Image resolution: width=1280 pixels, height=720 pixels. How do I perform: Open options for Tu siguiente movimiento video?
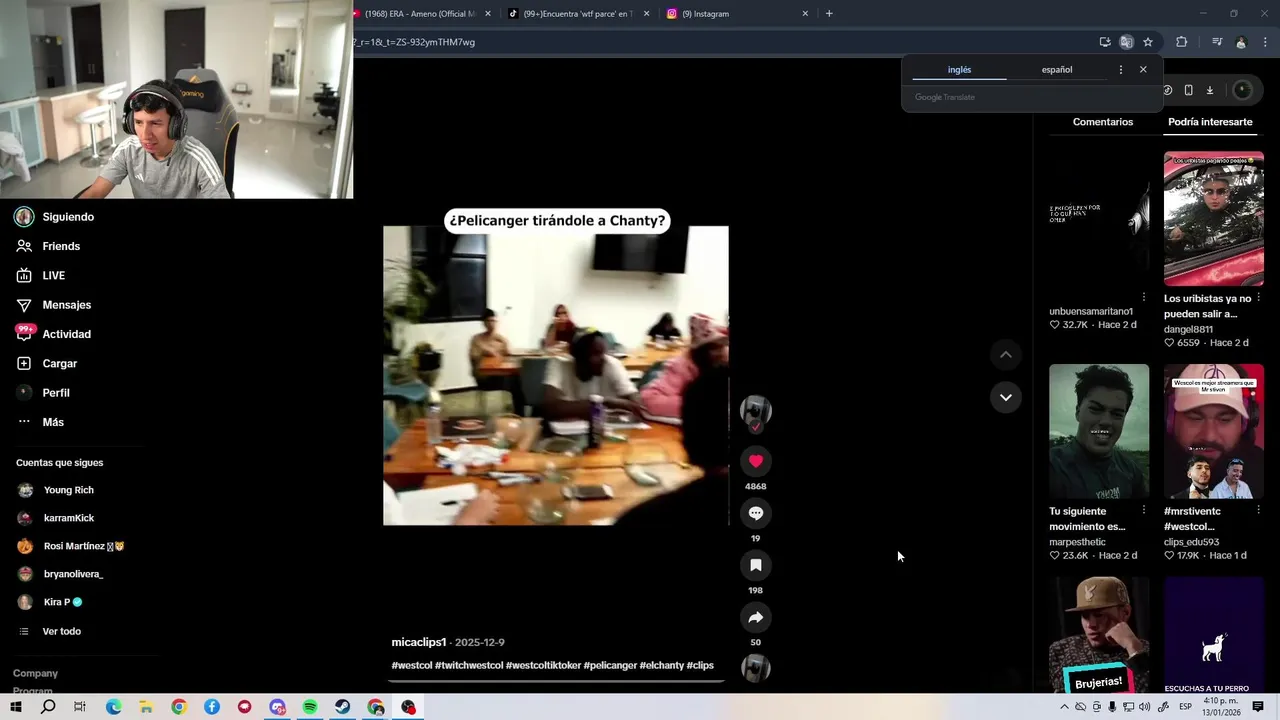pyautogui.click(x=1143, y=510)
